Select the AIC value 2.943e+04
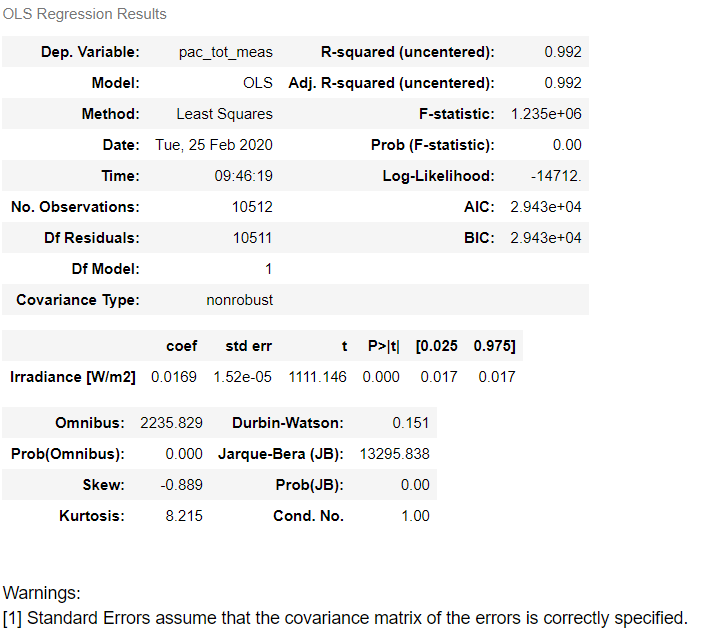This screenshot has height=641, width=702. click(x=546, y=207)
